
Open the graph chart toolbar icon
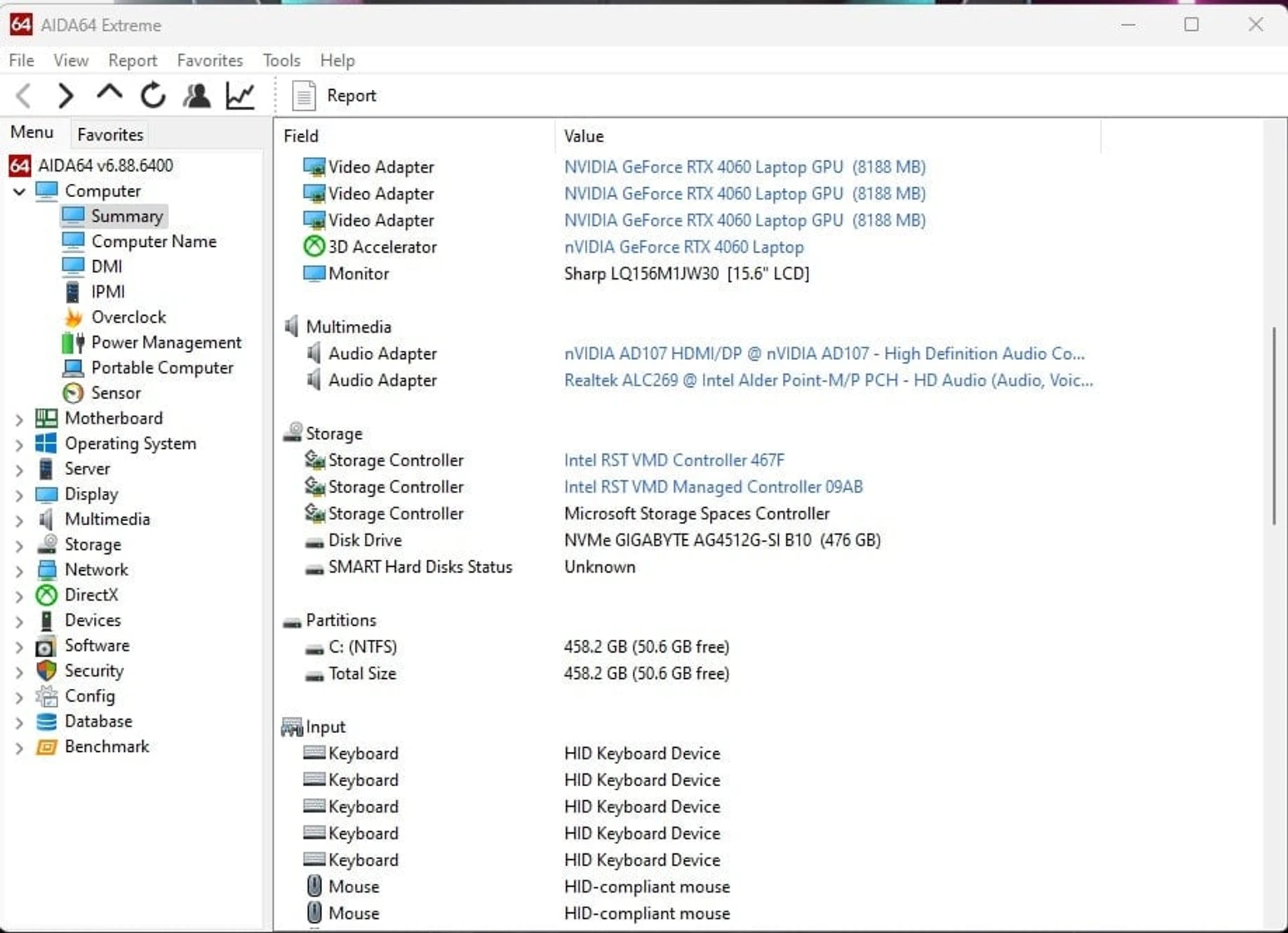pyautogui.click(x=239, y=95)
